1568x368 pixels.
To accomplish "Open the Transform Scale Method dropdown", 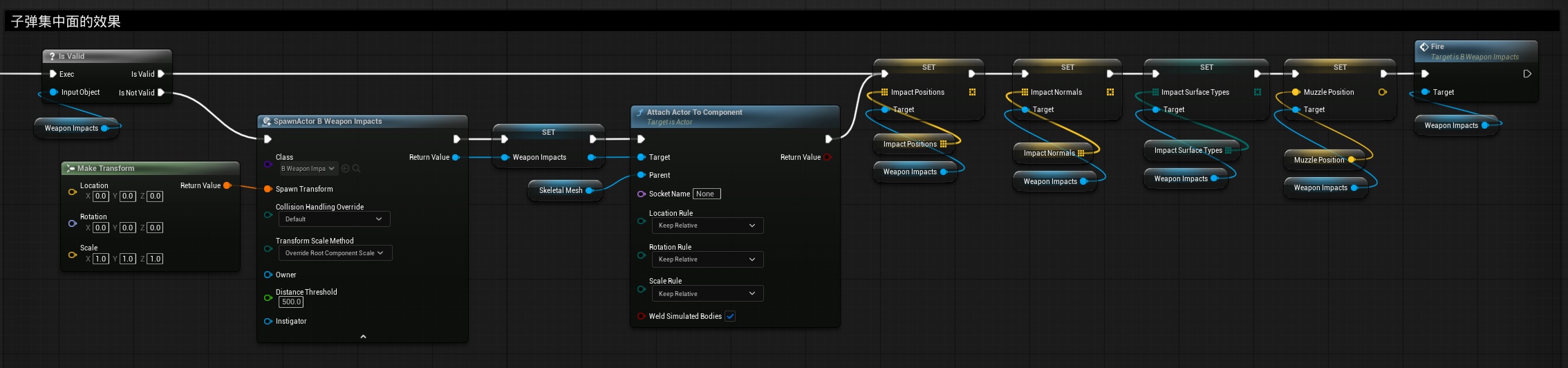I will pyautogui.click(x=335, y=253).
